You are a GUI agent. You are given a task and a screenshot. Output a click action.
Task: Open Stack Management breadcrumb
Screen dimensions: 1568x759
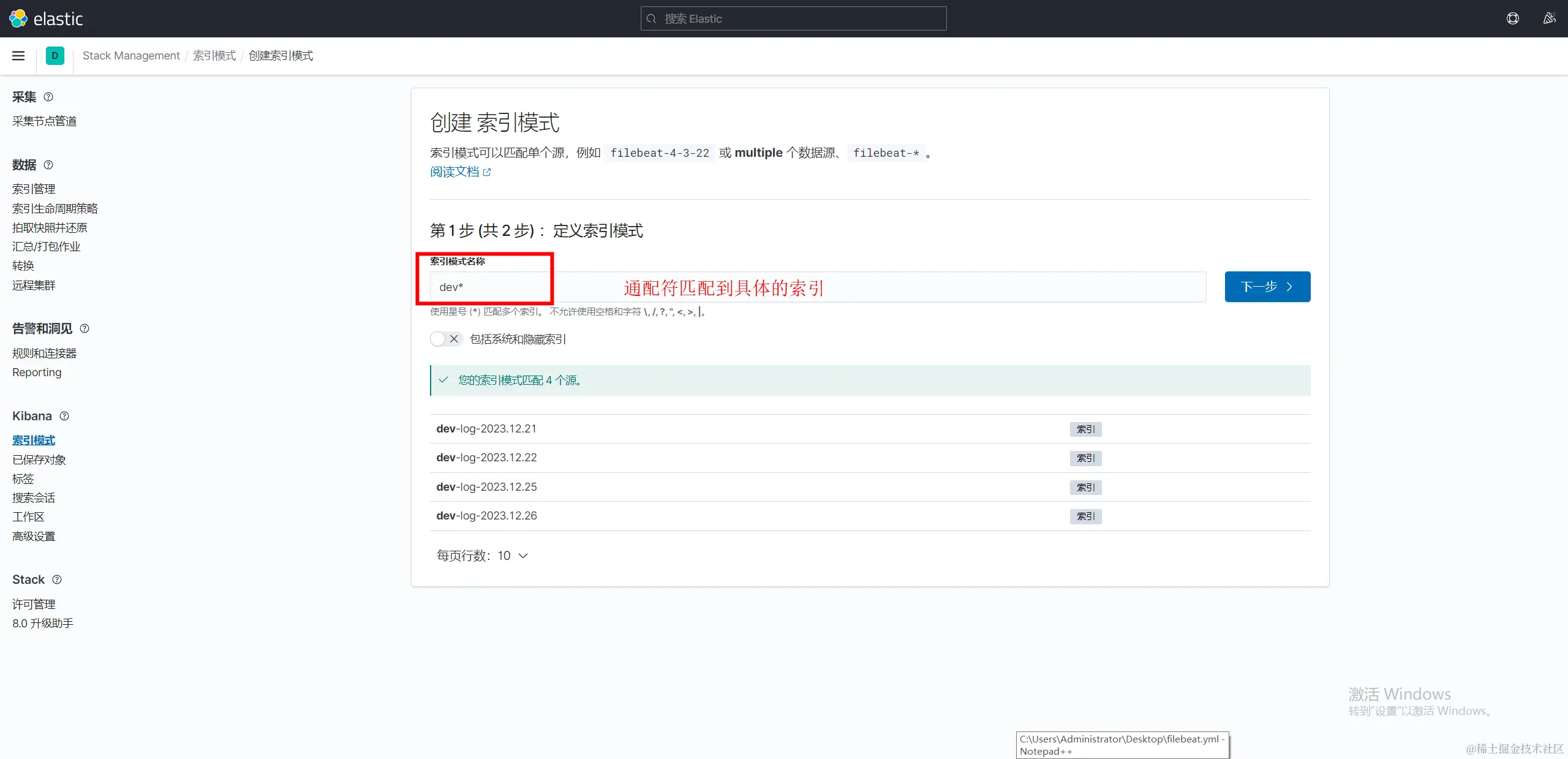click(131, 56)
